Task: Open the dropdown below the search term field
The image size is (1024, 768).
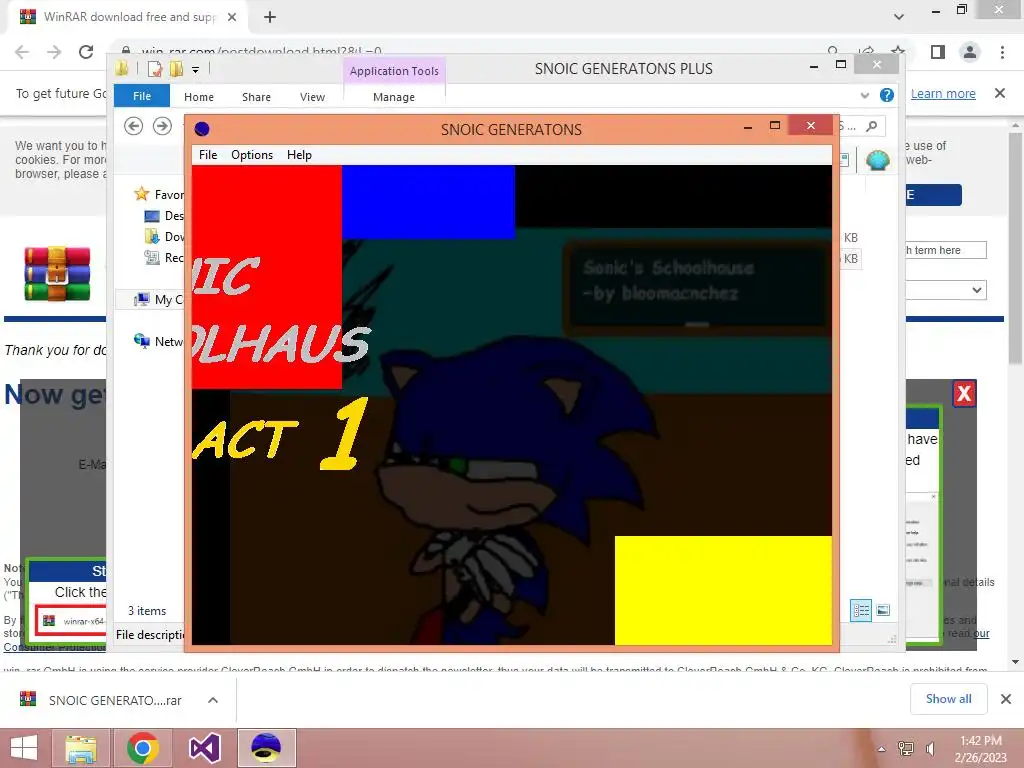Action: click(x=946, y=290)
